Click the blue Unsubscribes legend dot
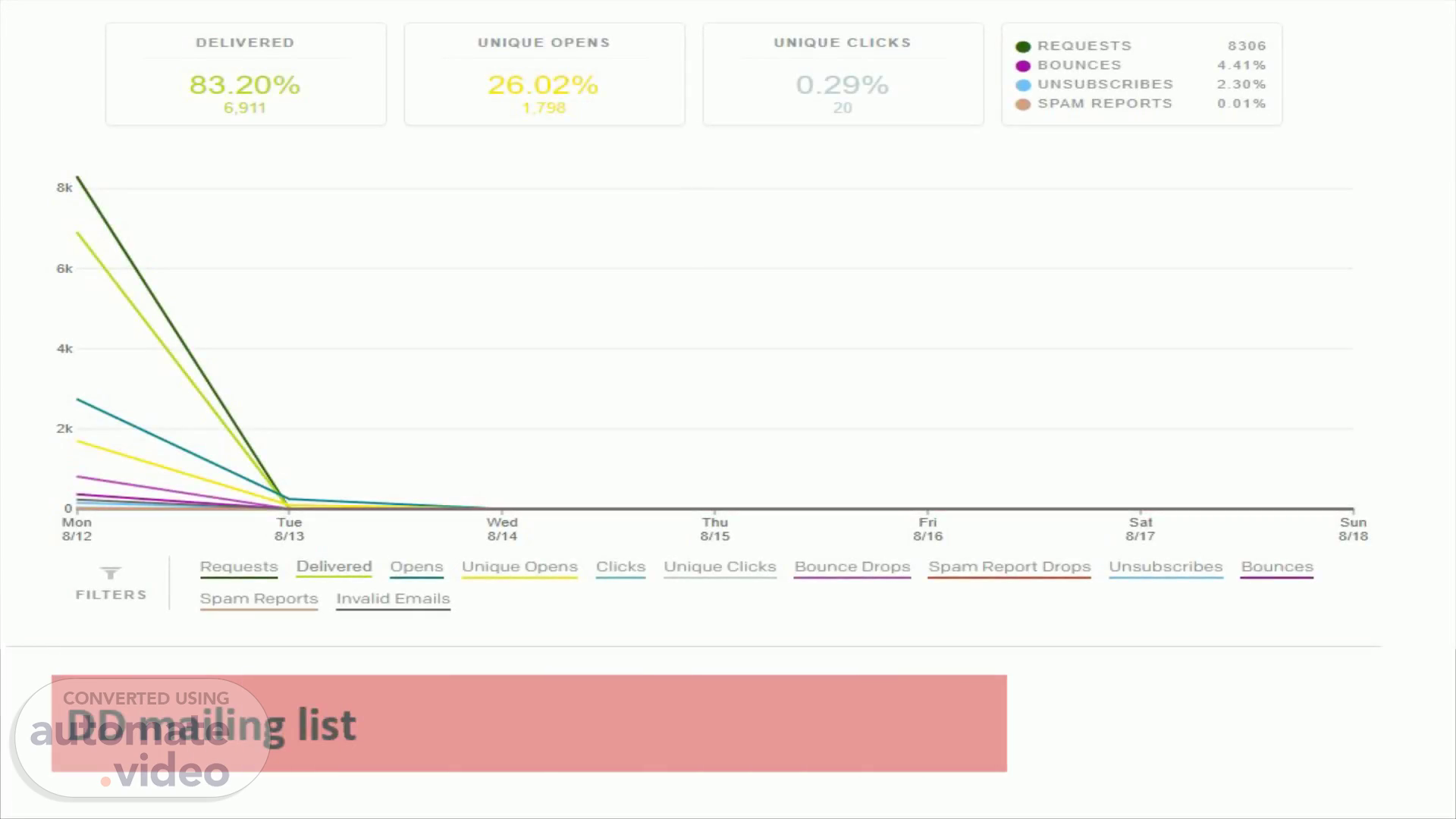The width and height of the screenshot is (1456, 819). (x=1023, y=85)
